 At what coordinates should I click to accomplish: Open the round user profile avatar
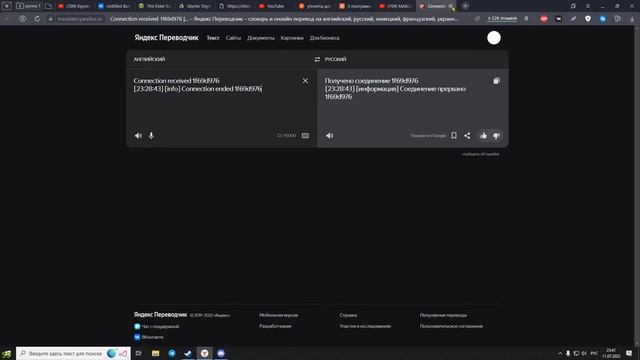click(x=494, y=38)
